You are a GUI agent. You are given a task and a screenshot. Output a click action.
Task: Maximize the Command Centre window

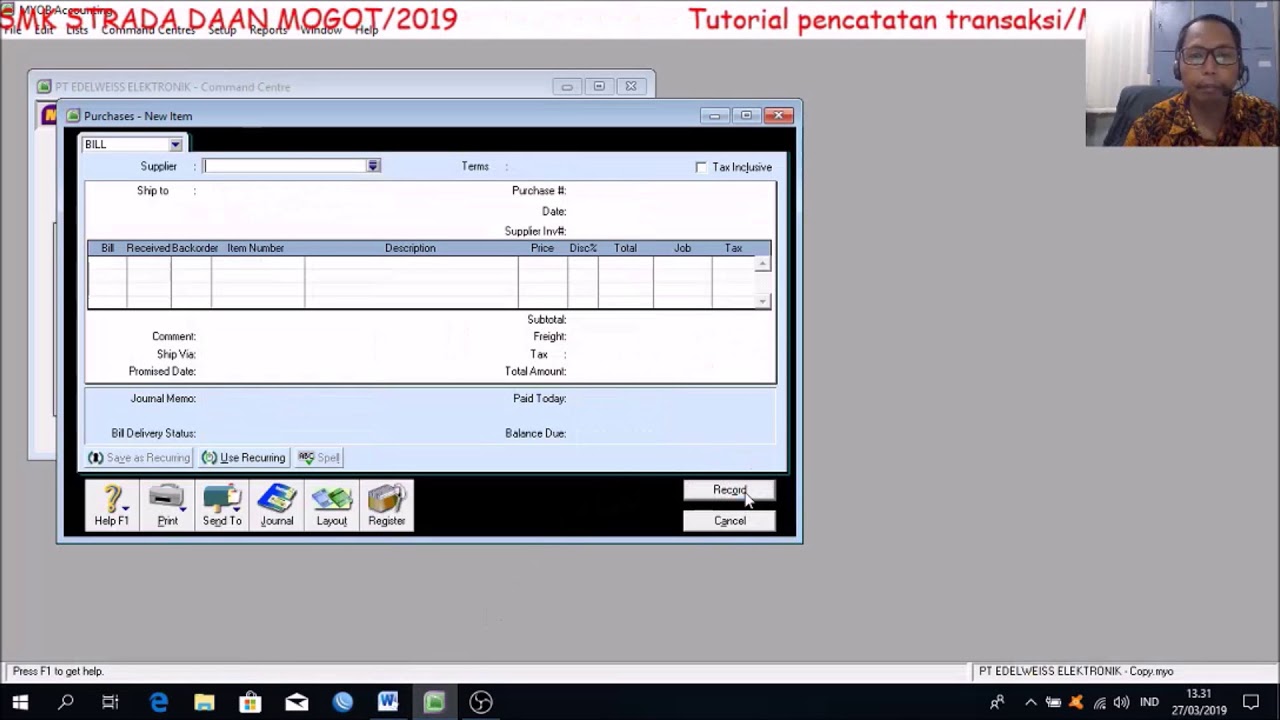(x=599, y=87)
